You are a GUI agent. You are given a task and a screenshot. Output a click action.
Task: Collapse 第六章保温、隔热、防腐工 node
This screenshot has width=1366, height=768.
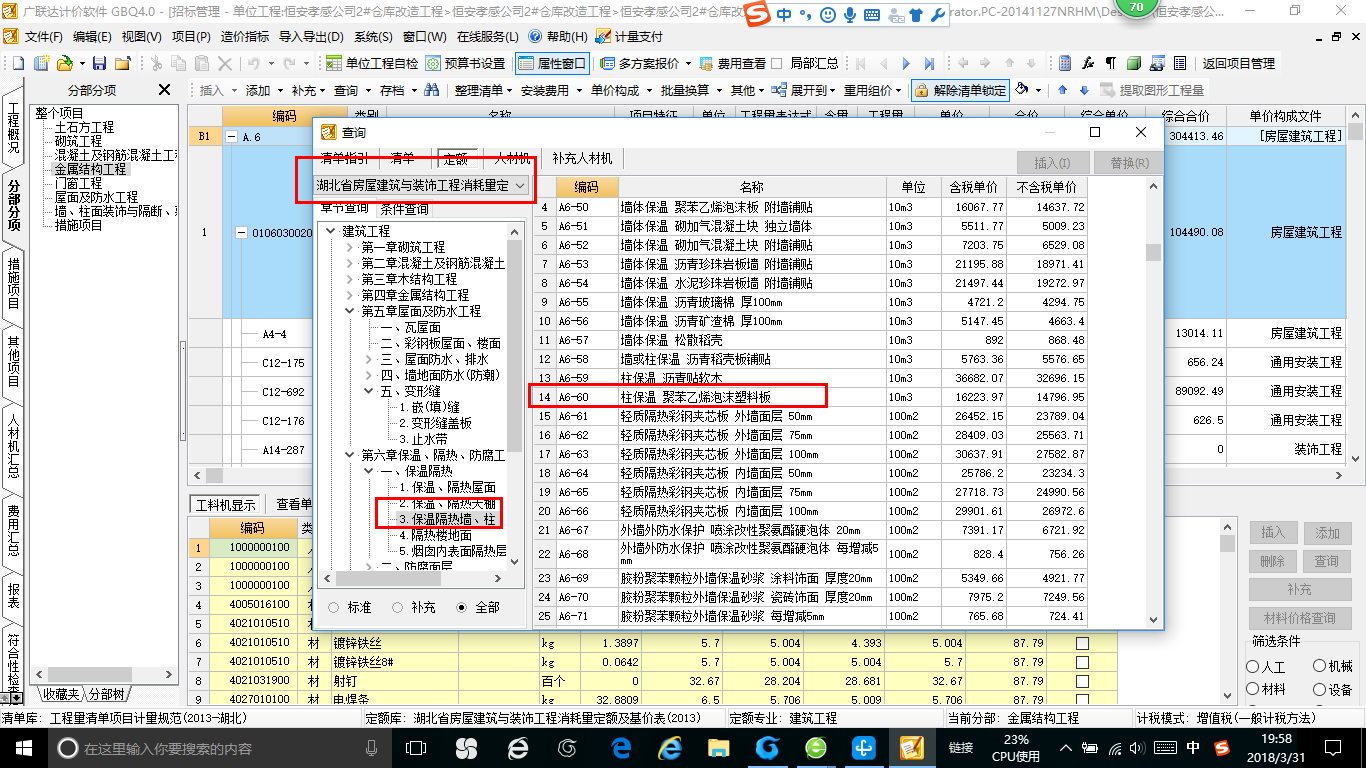coord(349,455)
